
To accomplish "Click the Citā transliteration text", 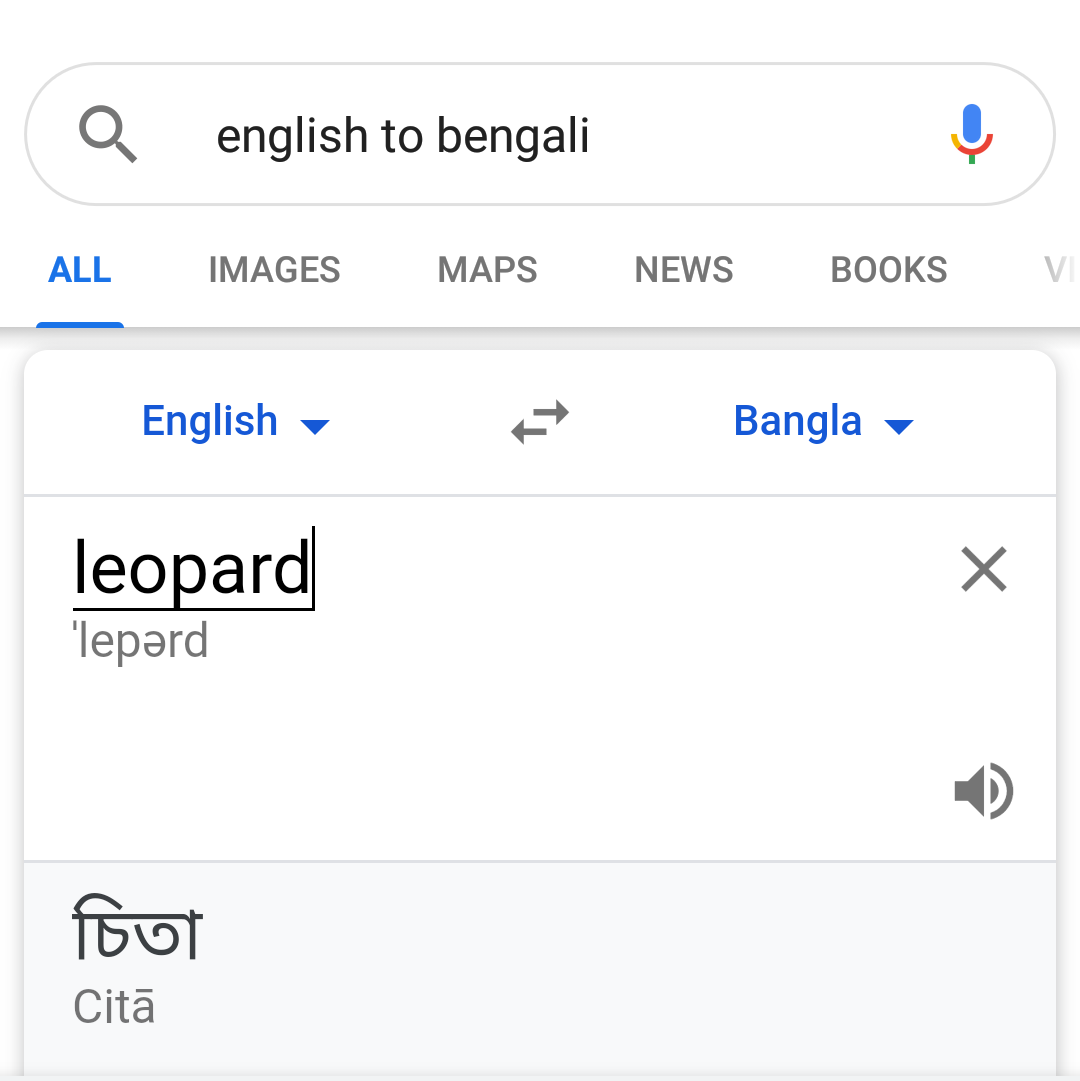I will pyautogui.click(x=114, y=1007).
